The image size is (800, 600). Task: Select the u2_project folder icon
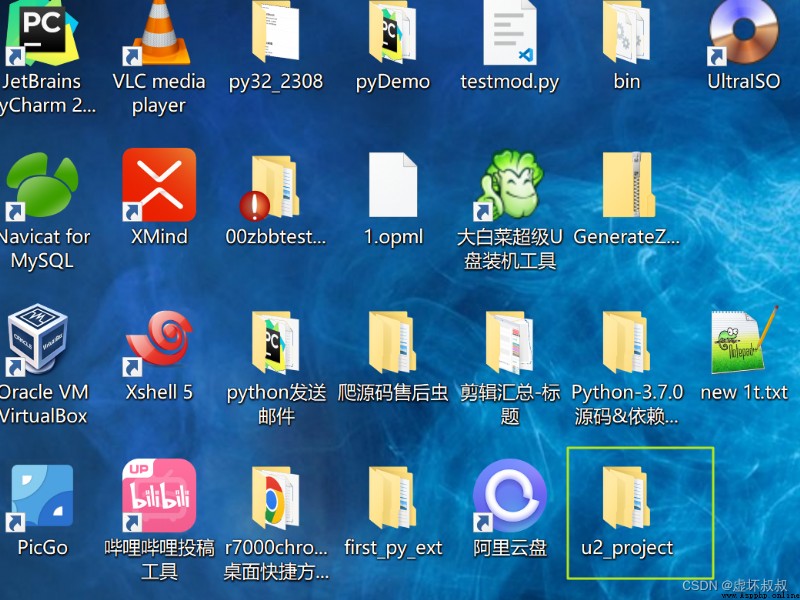[627, 497]
